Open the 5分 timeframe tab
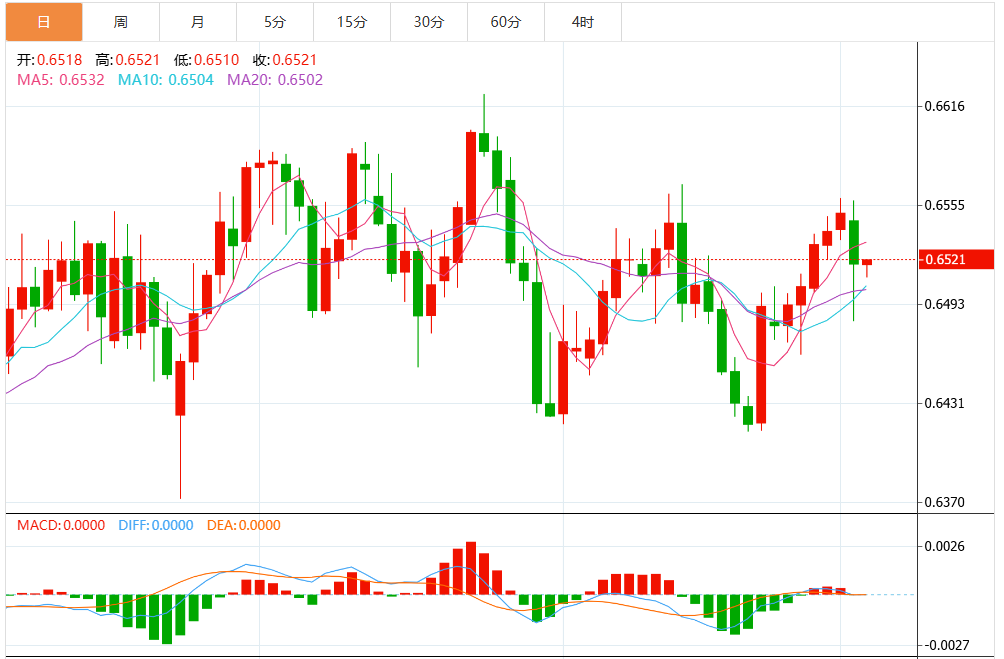This screenshot has height=659, width=1004. point(275,22)
